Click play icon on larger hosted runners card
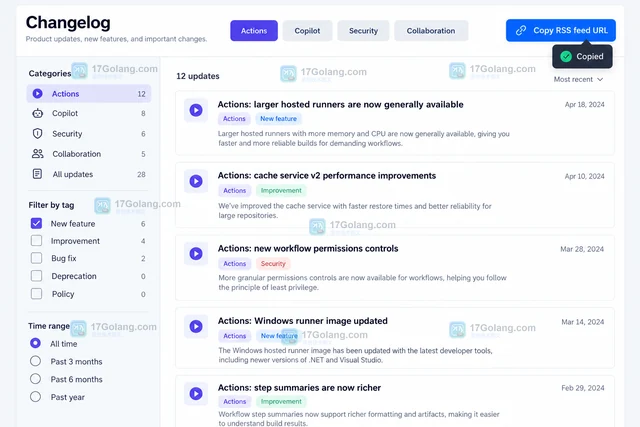Viewport: 640px width, 427px height. pos(196,110)
